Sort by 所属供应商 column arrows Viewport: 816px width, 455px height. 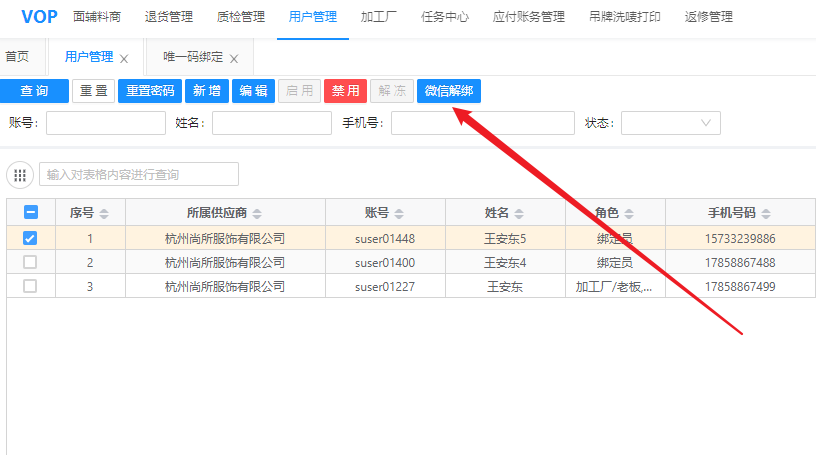[257, 213]
